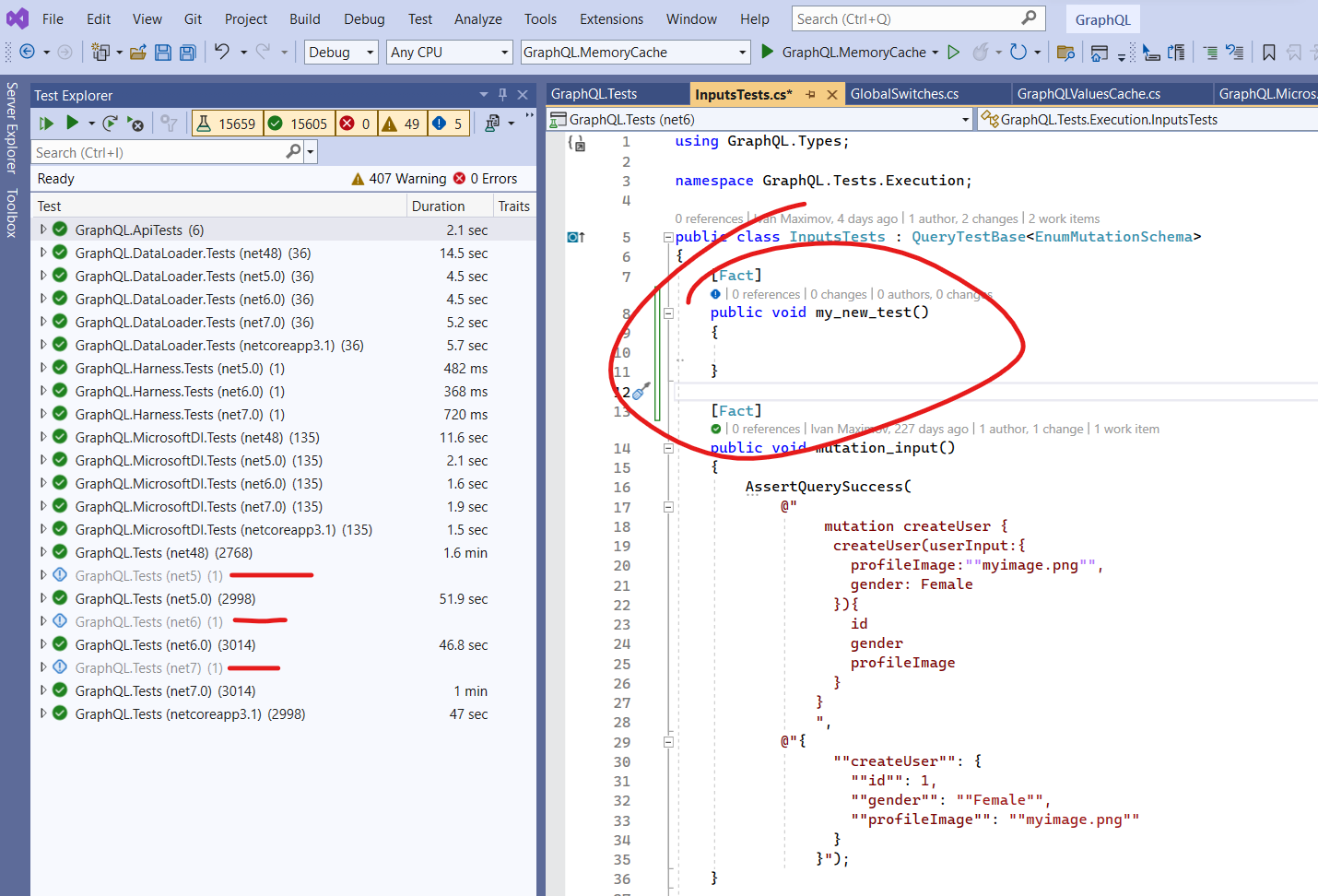Close the InputsTests.cs tab
The height and width of the screenshot is (896, 1318).
coord(831,94)
